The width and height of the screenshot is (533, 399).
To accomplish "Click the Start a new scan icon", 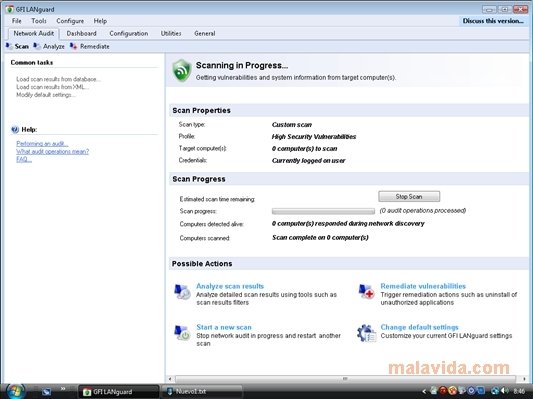I will point(182,333).
